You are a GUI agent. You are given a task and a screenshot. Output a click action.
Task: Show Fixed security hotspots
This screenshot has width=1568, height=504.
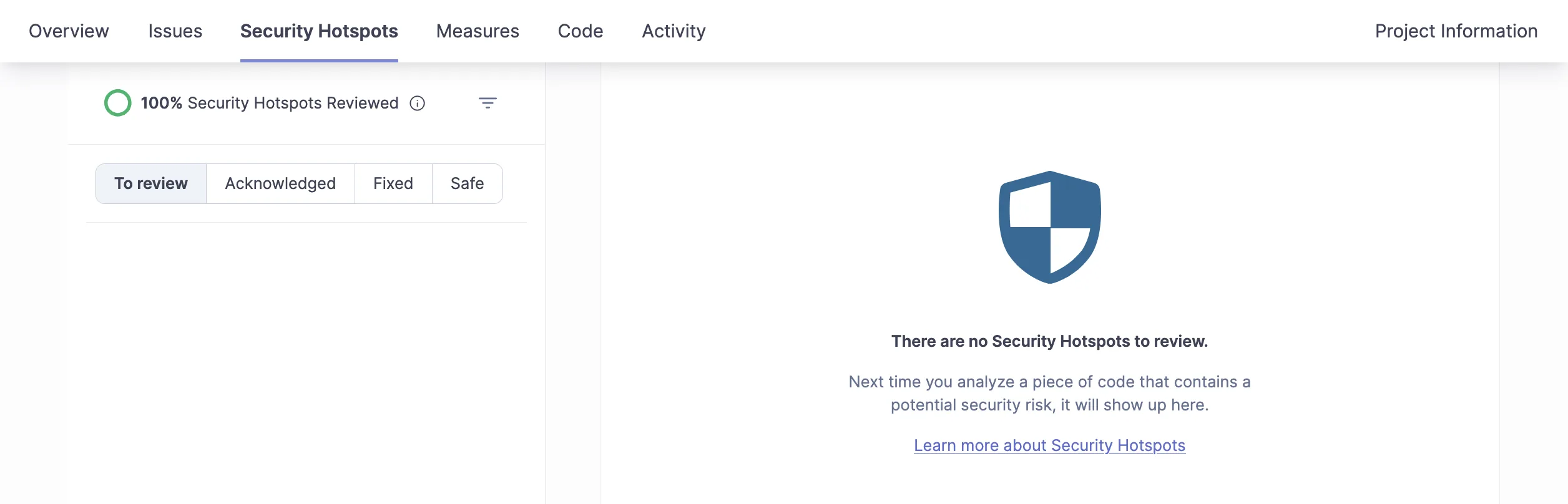(x=393, y=183)
